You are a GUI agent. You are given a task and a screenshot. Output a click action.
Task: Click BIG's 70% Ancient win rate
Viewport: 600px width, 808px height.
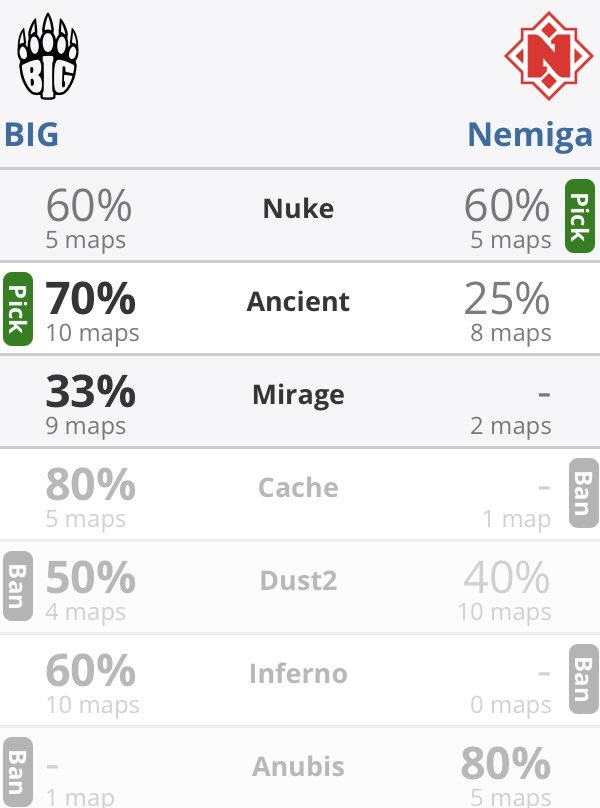tap(91, 298)
